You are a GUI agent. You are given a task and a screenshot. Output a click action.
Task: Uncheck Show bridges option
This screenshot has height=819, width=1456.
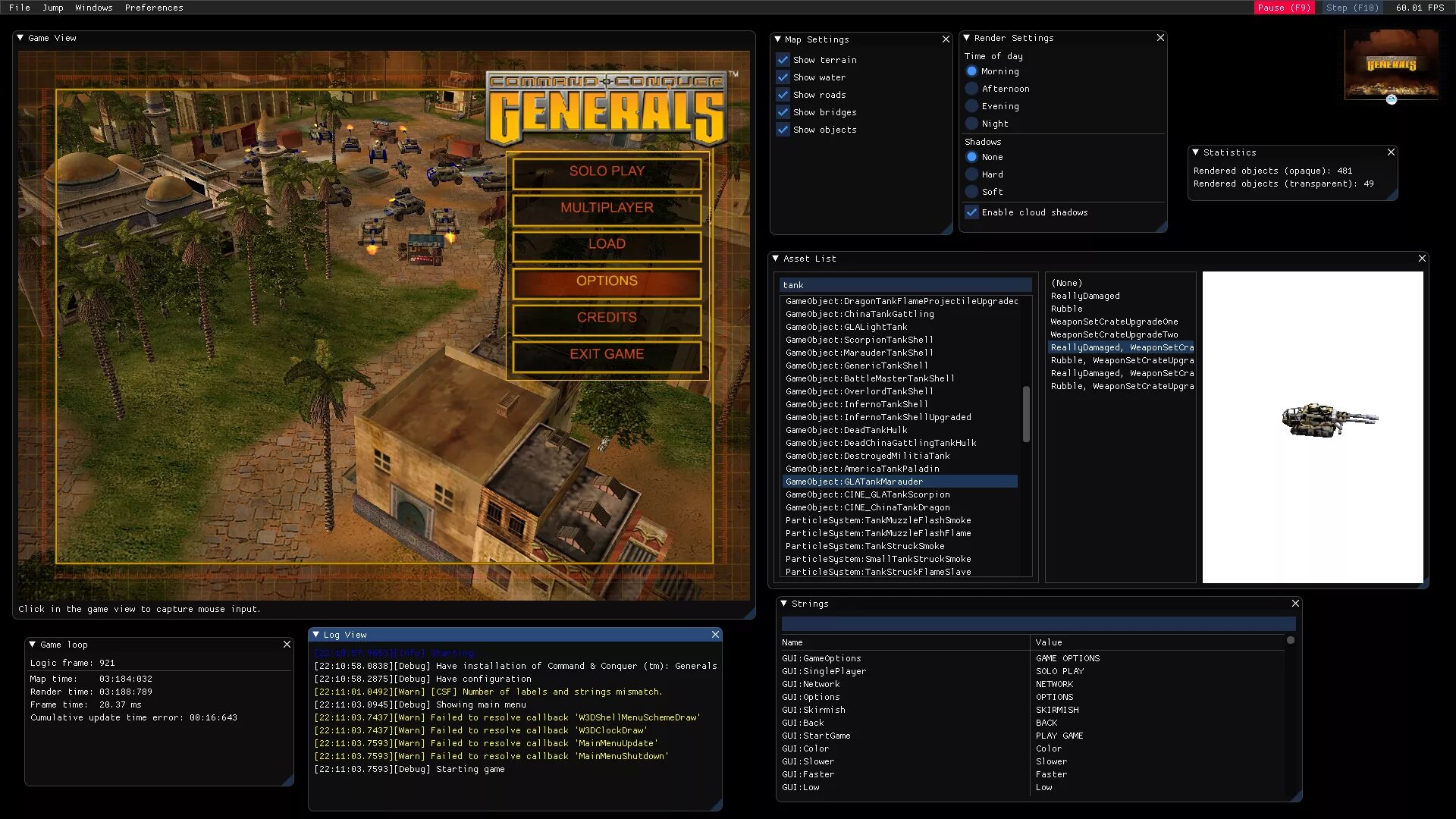[783, 112]
